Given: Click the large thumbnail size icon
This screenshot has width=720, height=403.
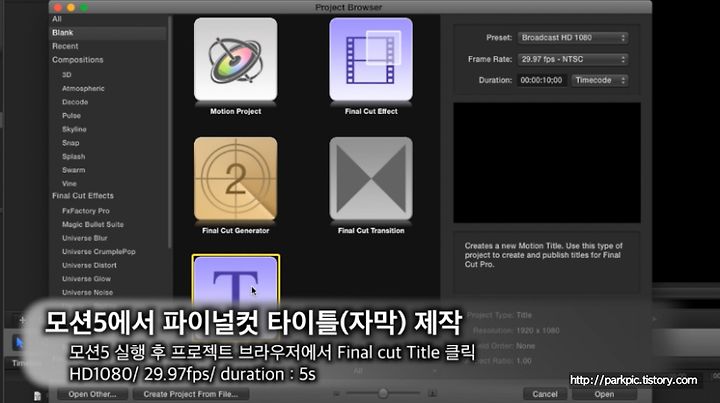Looking at the screenshot, I should [x=432, y=394].
